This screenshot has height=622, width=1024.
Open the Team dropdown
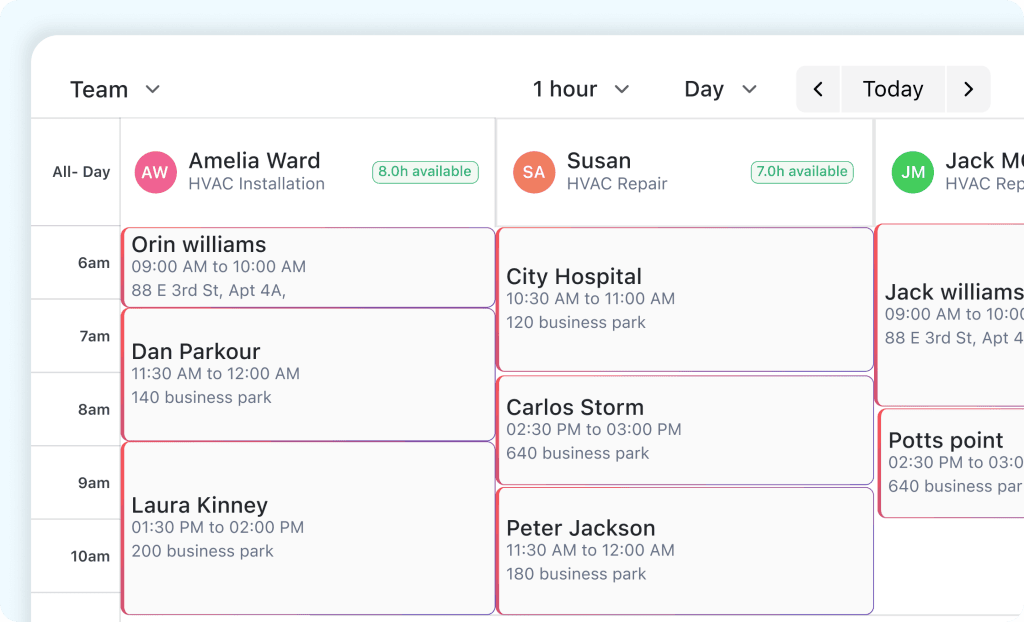(116, 89)
